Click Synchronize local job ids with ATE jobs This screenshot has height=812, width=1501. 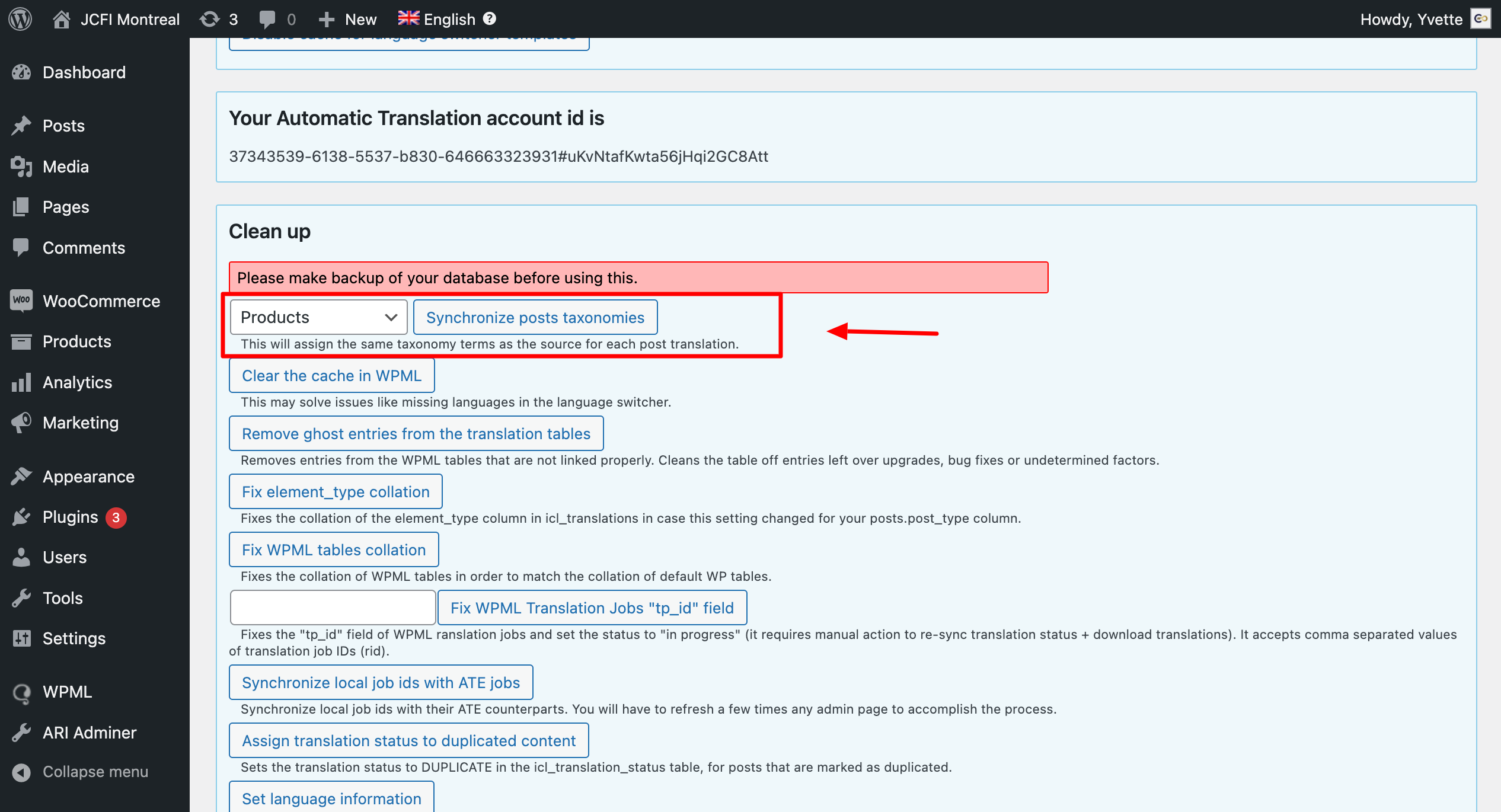pos(381,682)
